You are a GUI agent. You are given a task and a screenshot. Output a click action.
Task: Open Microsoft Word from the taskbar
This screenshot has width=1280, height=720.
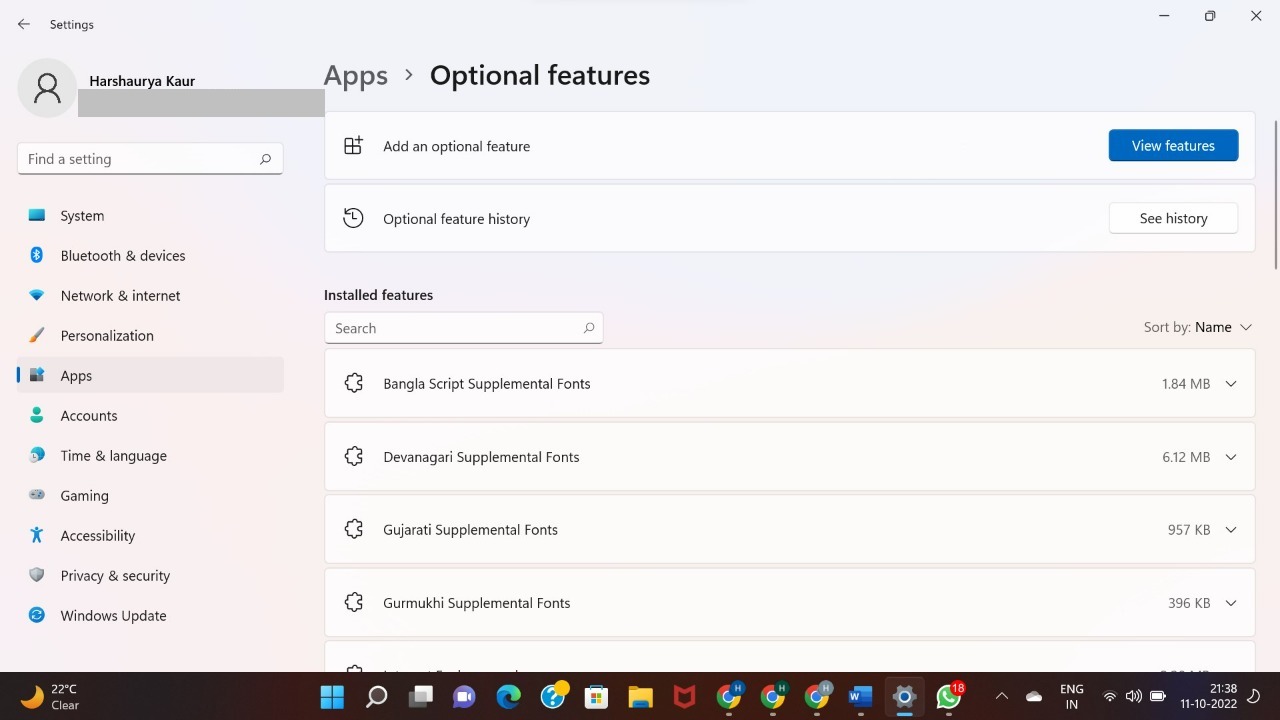[x=859, y=696]
